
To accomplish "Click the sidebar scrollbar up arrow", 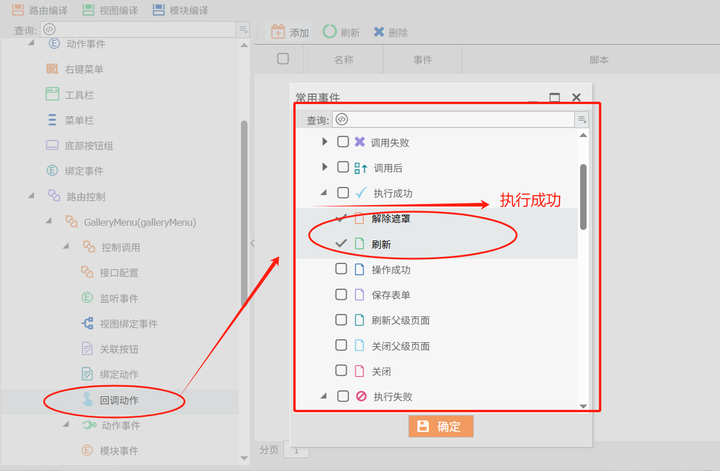I will [244, 45].
